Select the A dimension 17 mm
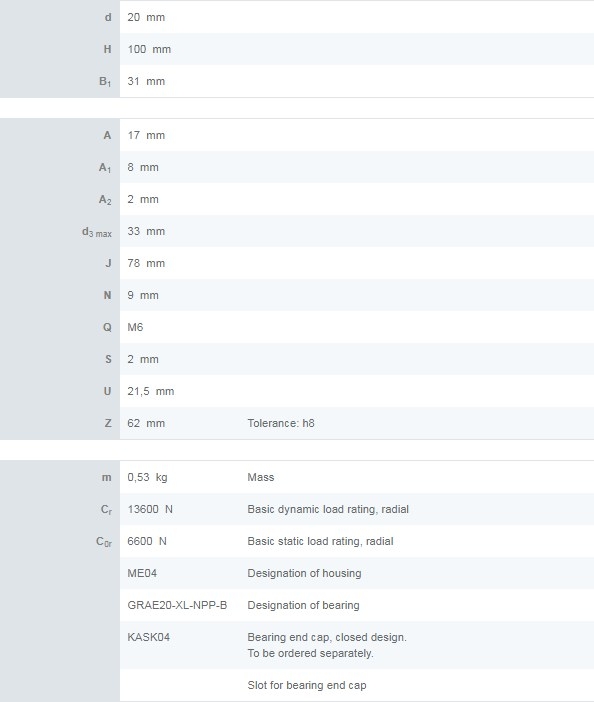 (146, 135)
